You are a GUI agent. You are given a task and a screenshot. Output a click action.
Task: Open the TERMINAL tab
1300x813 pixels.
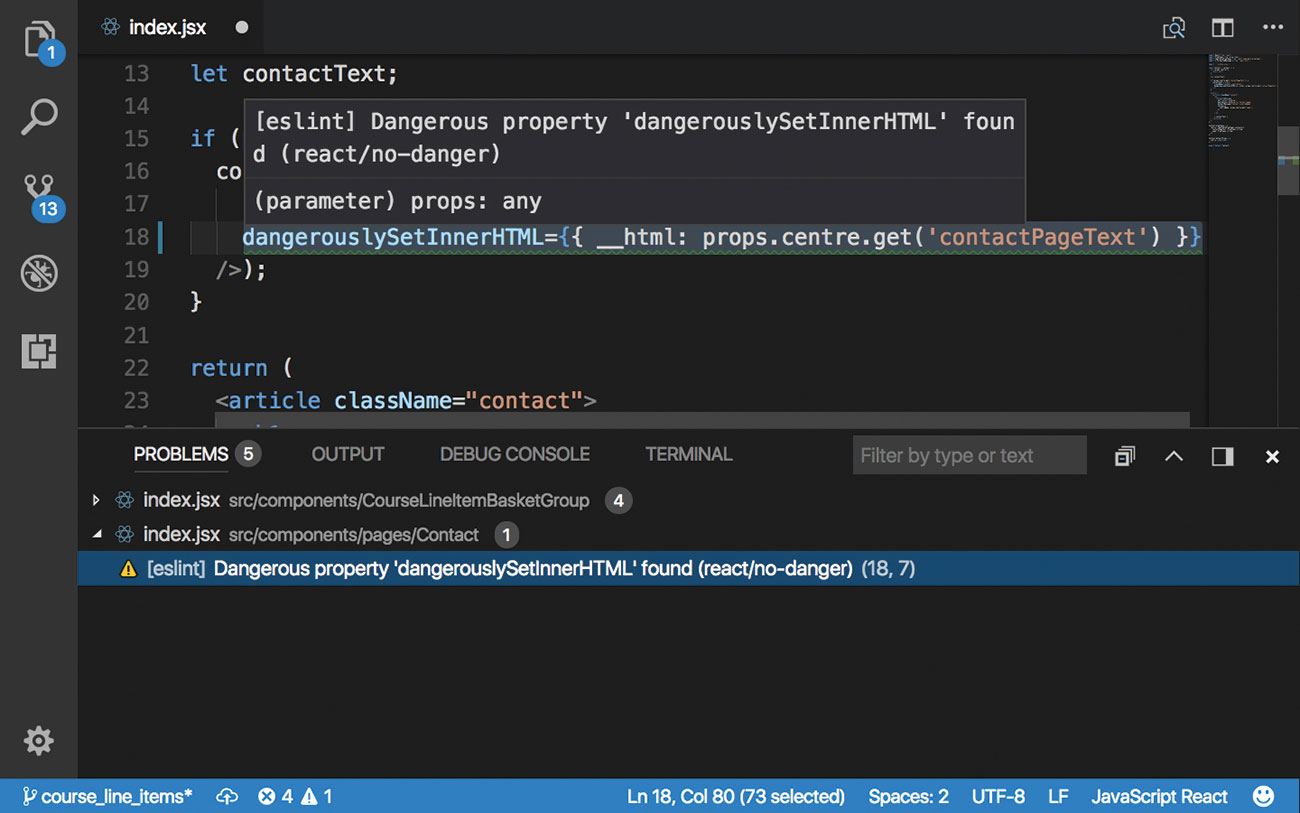click(688, 454)
